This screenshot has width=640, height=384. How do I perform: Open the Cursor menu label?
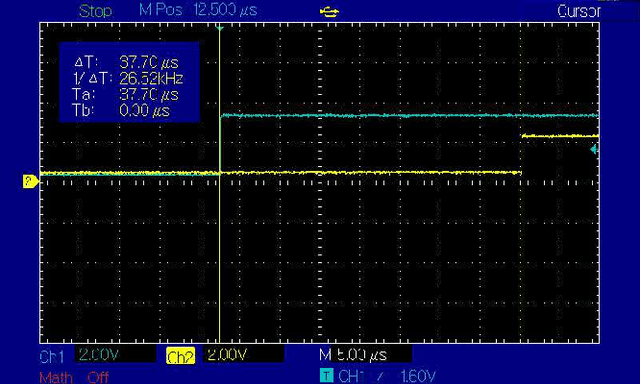coord(579,11)
